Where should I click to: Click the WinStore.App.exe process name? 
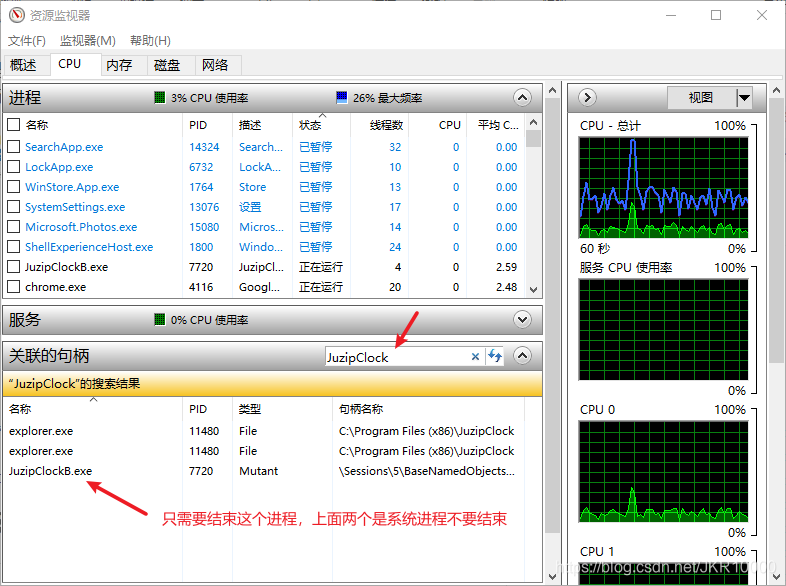click(x=72, y=187)
